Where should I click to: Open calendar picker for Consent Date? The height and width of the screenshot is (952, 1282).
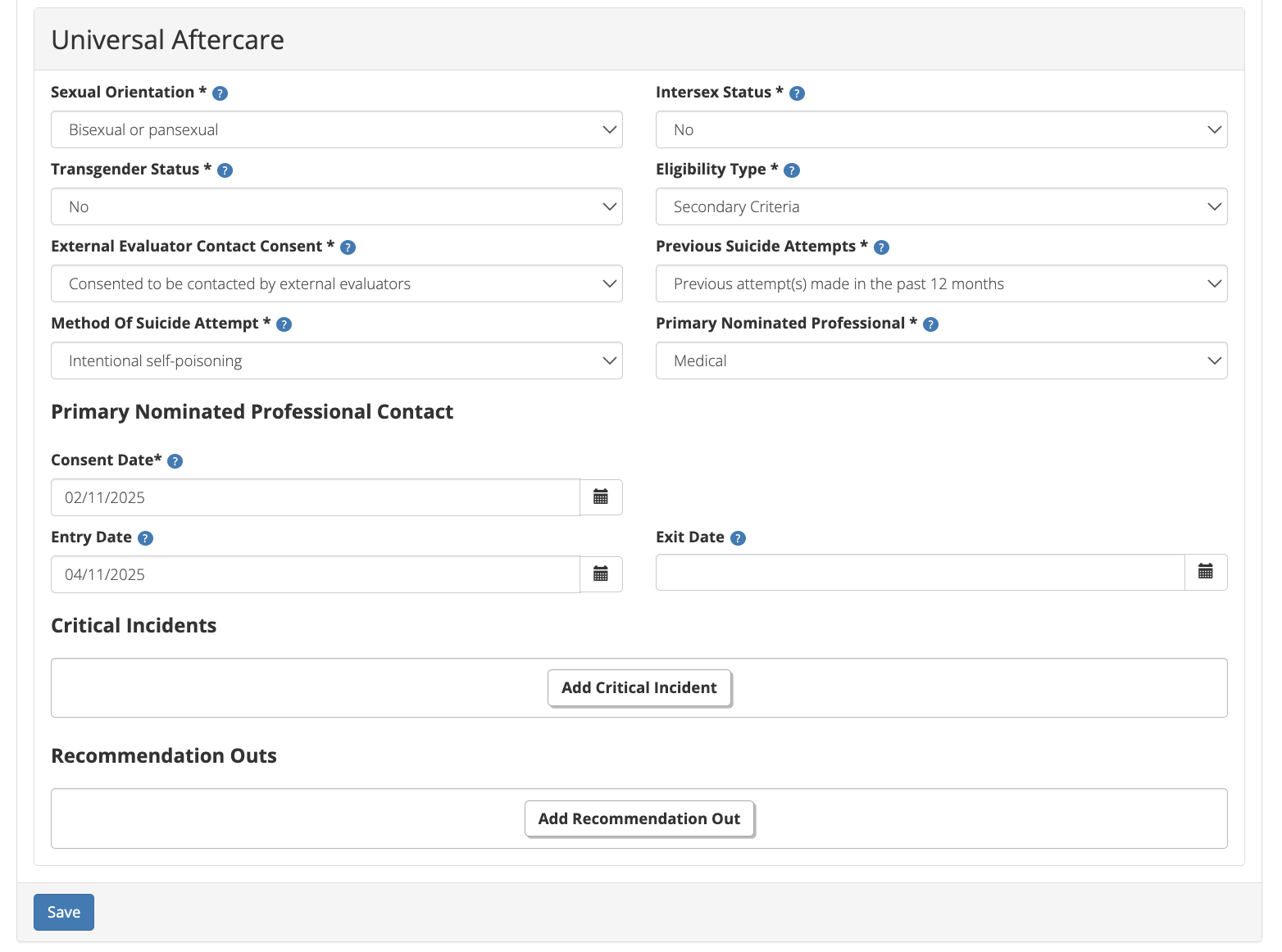601,497
